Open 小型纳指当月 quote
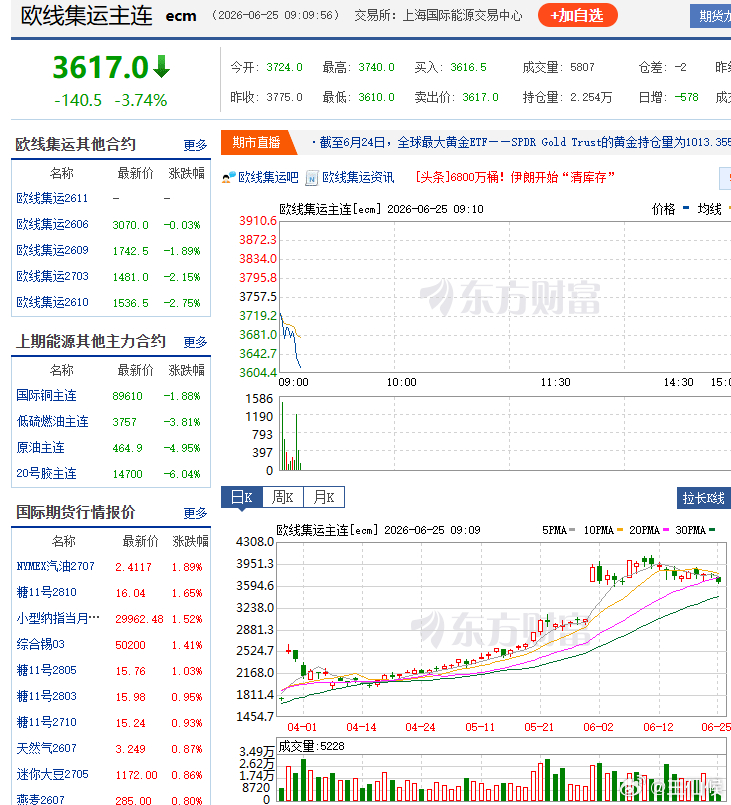Image resolution: width=731 pixels, height=805 pixels. pyautogui.click(x=58, y=618)
